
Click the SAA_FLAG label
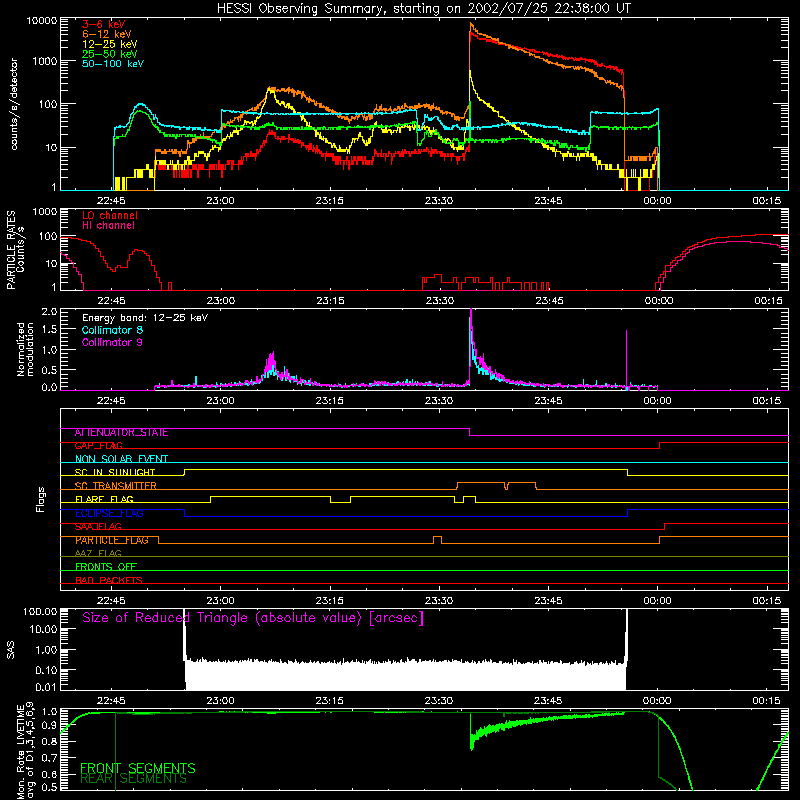[98, 527]
